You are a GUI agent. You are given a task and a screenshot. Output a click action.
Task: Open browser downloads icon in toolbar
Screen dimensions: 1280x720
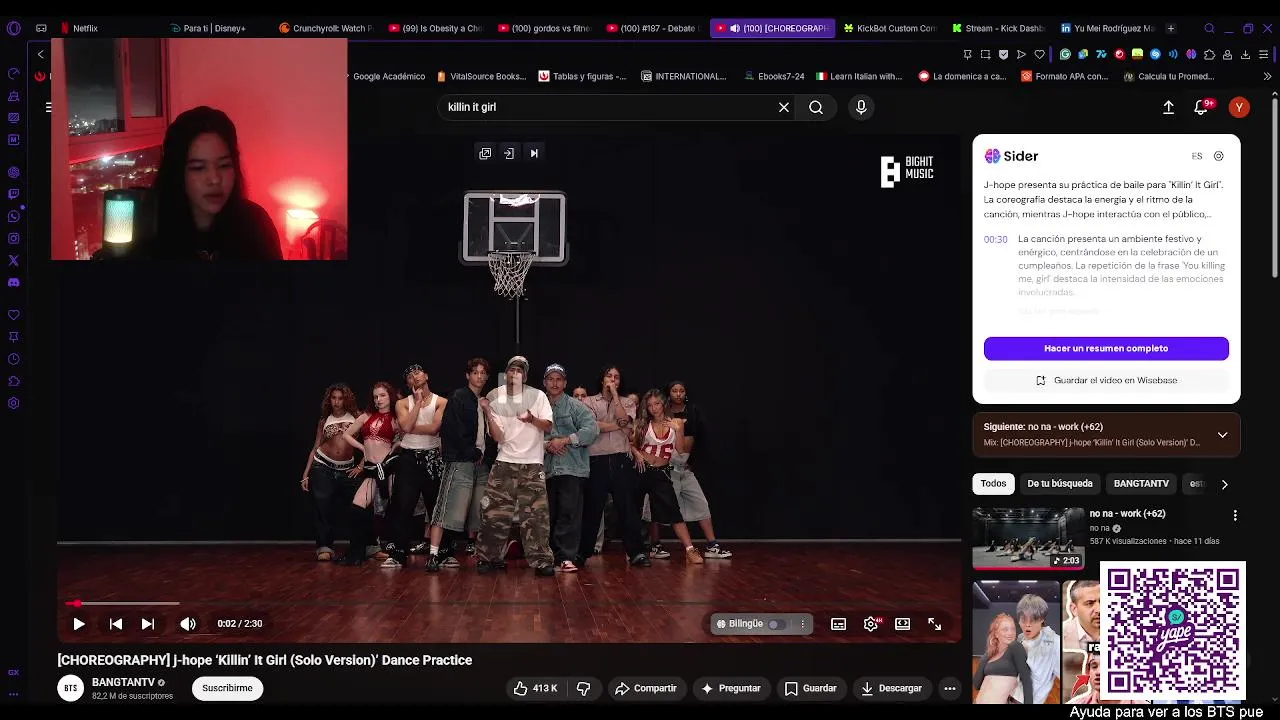coord(1245,54)
